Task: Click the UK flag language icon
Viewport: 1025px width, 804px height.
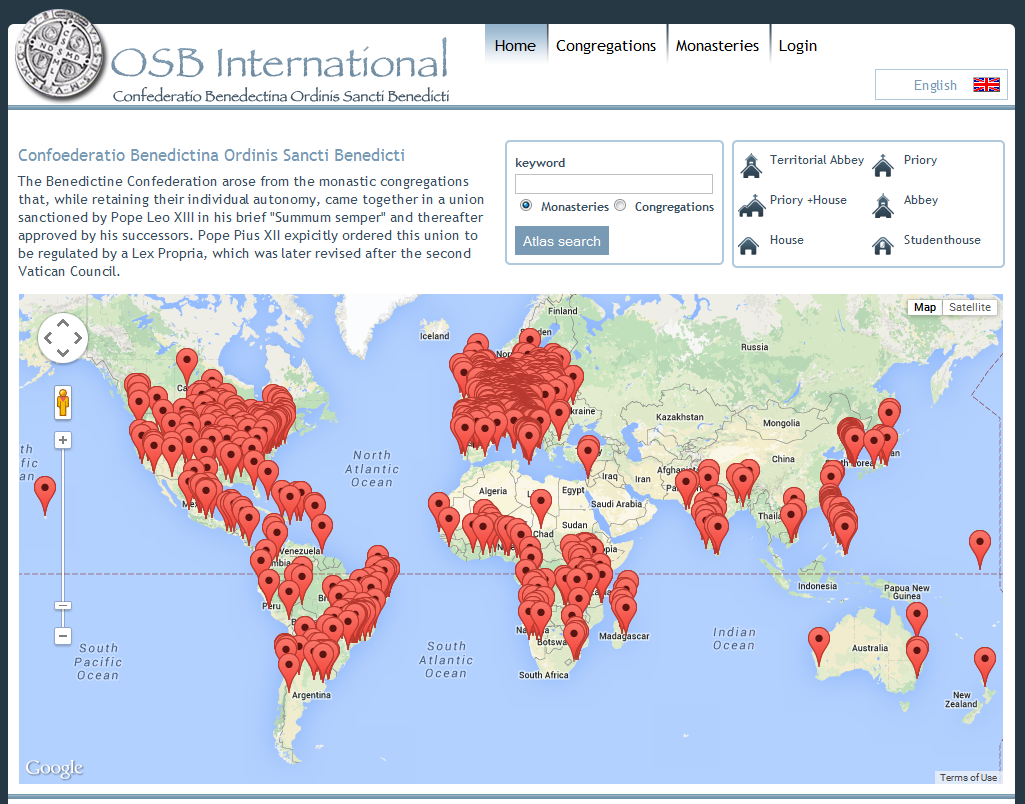Action: tap(986, 84)
